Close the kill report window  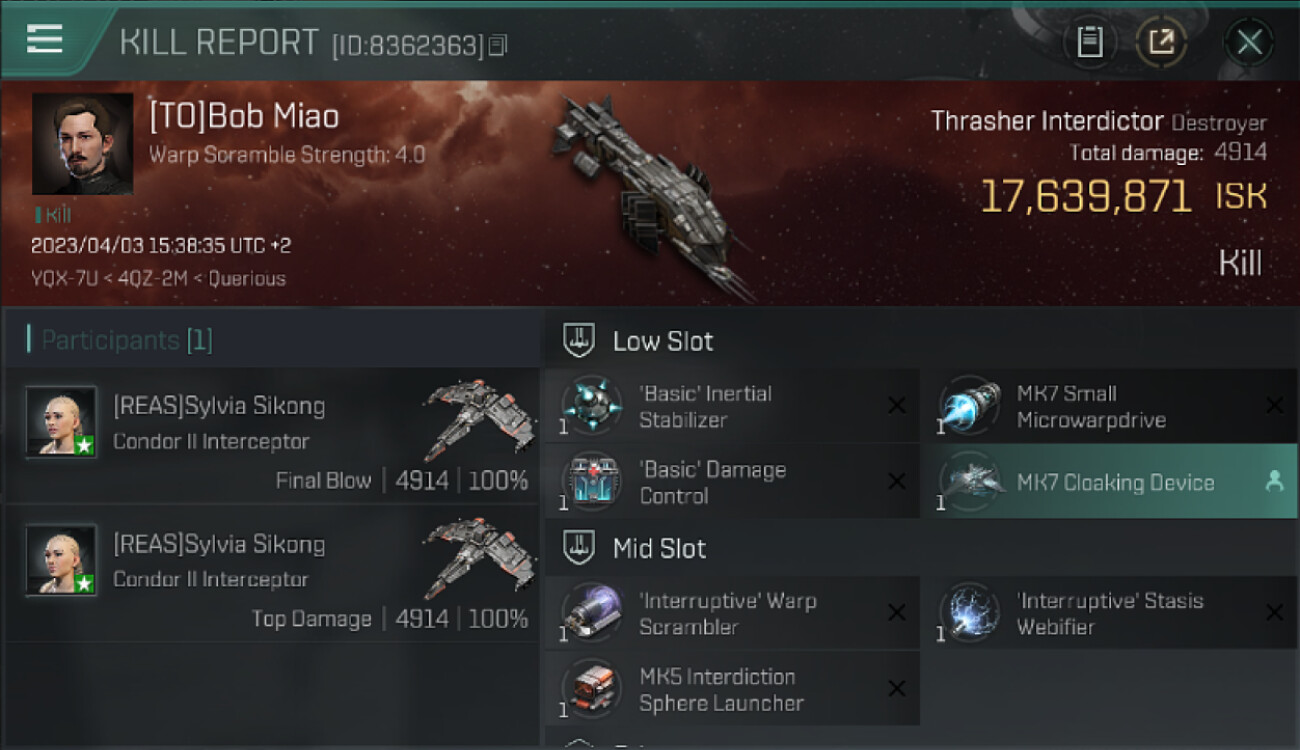(x=1249, y=42)
